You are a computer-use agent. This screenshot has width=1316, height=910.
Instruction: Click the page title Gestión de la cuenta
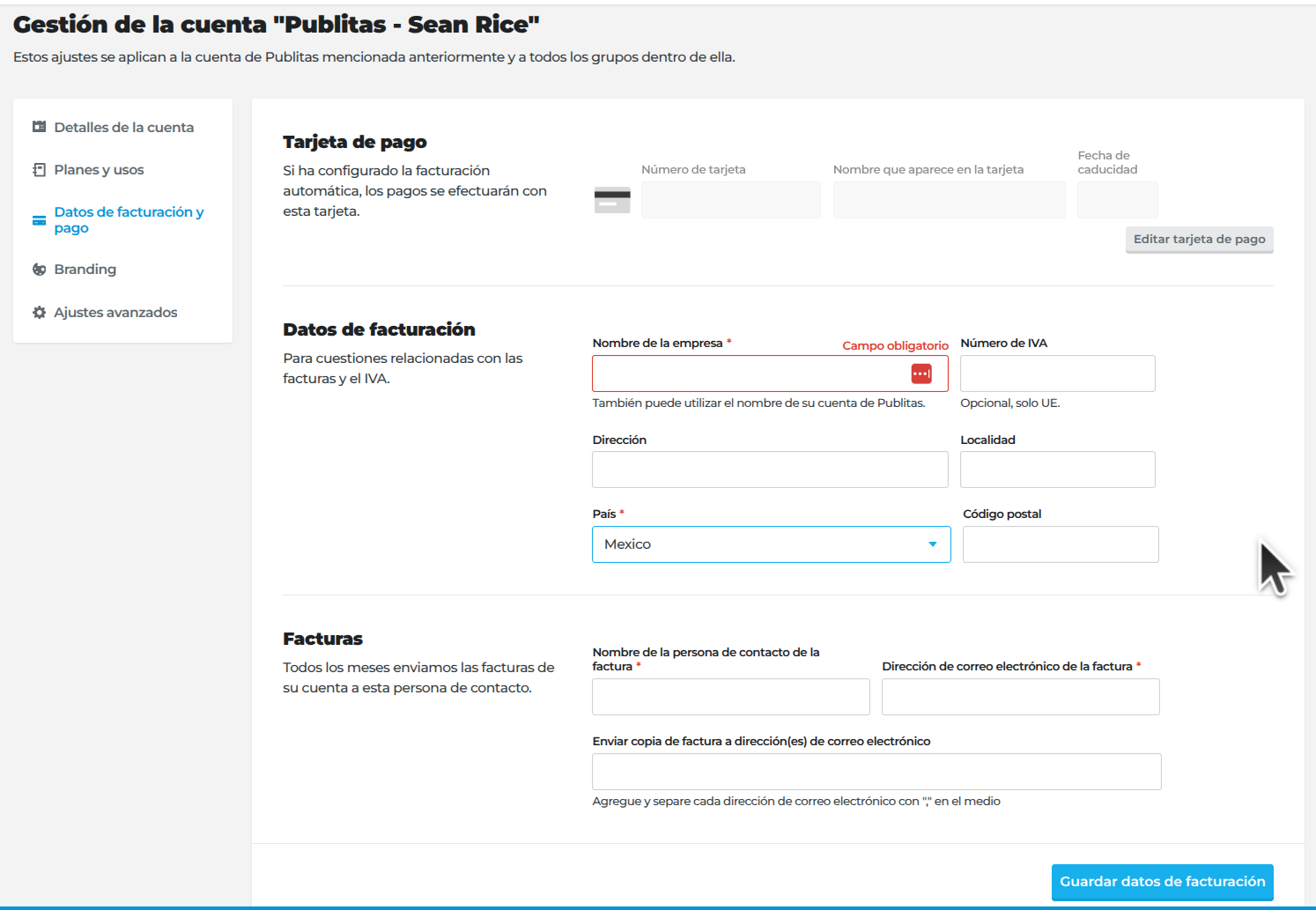(277, 25)
